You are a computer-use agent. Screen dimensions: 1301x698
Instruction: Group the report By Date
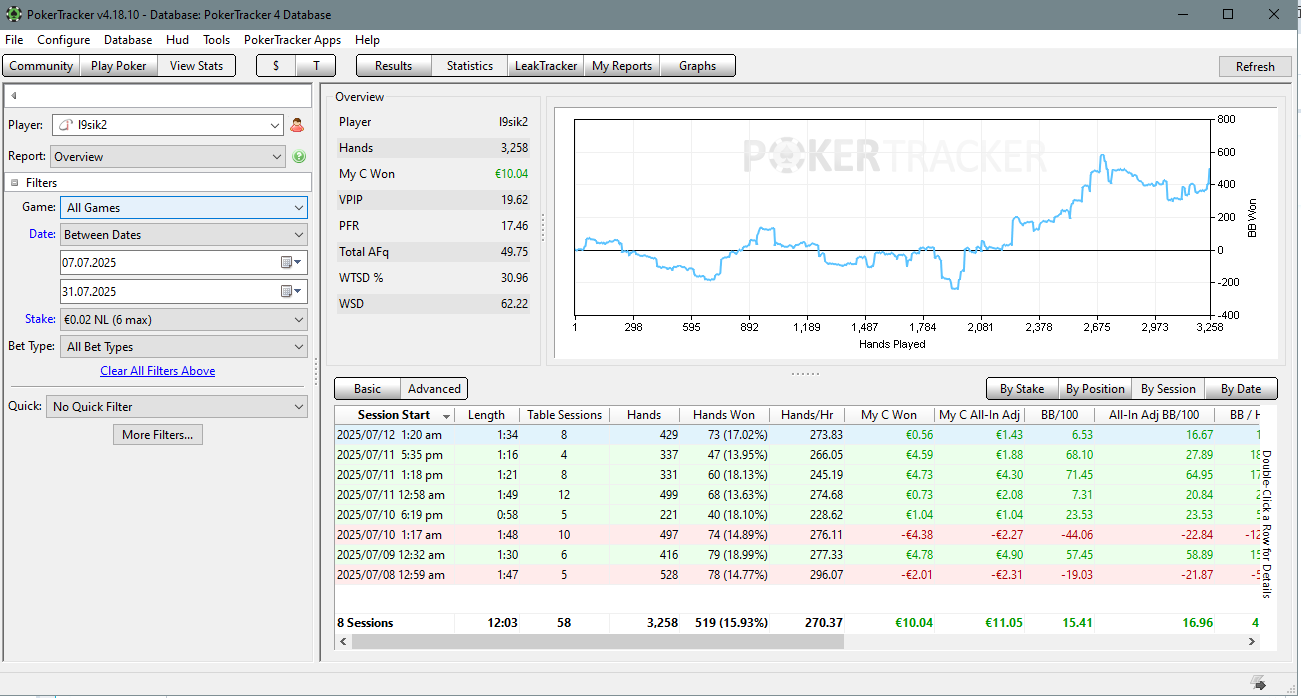pyautogui.click(x=1241, y=389)
